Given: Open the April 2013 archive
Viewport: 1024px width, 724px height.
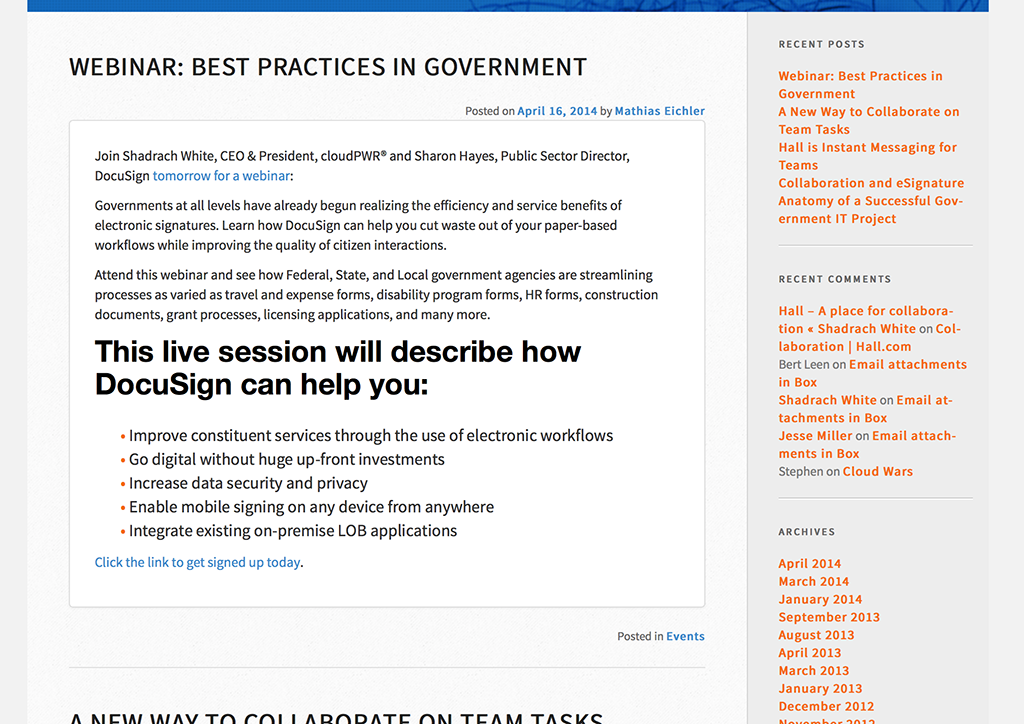Looking at the screenshot, I should point(810,653).
